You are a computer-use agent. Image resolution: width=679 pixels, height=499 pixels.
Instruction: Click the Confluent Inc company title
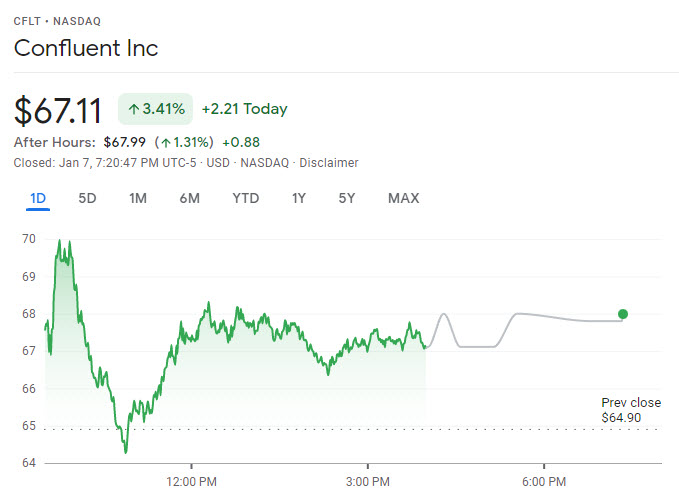pos(86,48)
